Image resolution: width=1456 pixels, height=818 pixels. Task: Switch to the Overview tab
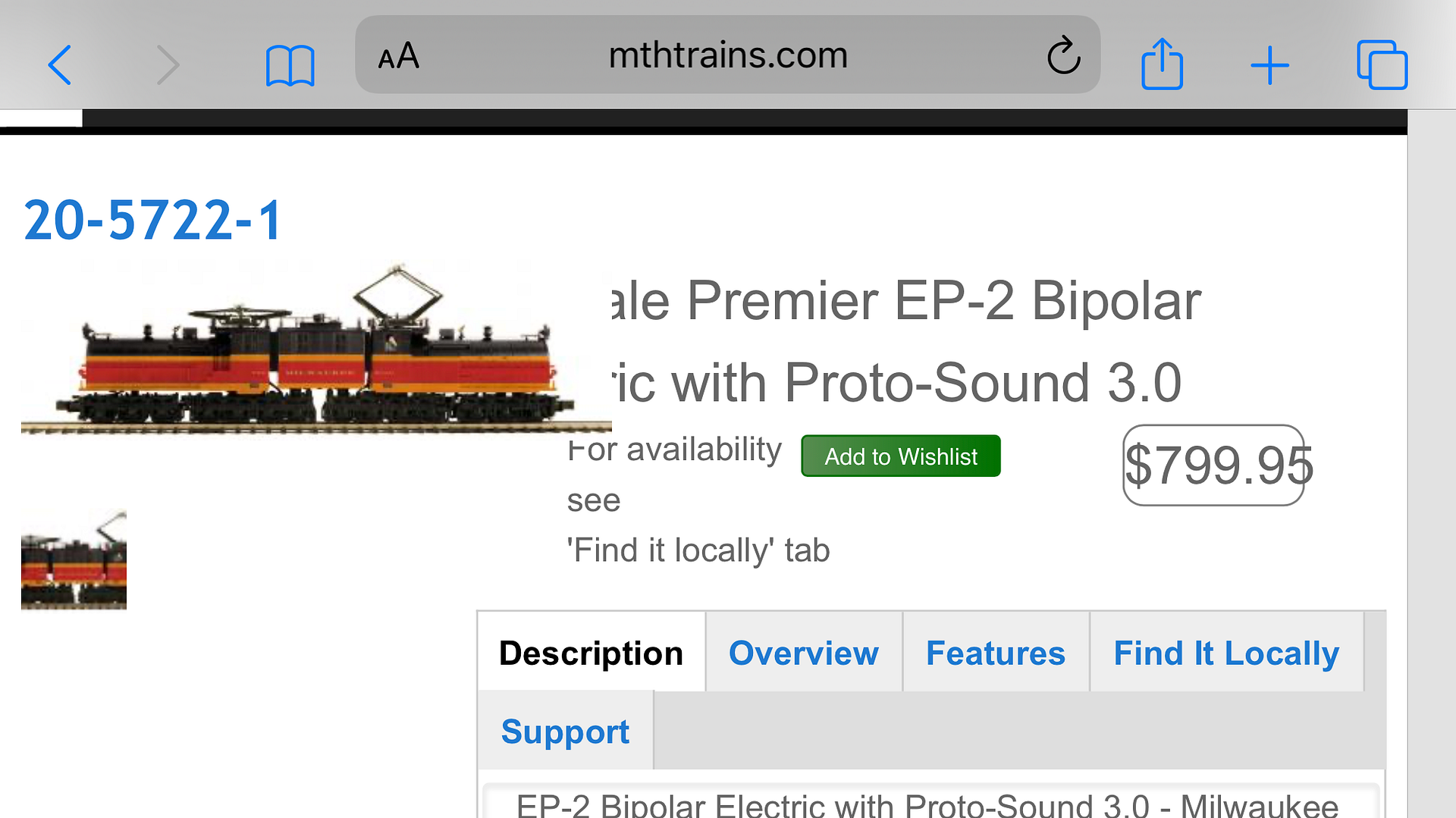point(803,653)
